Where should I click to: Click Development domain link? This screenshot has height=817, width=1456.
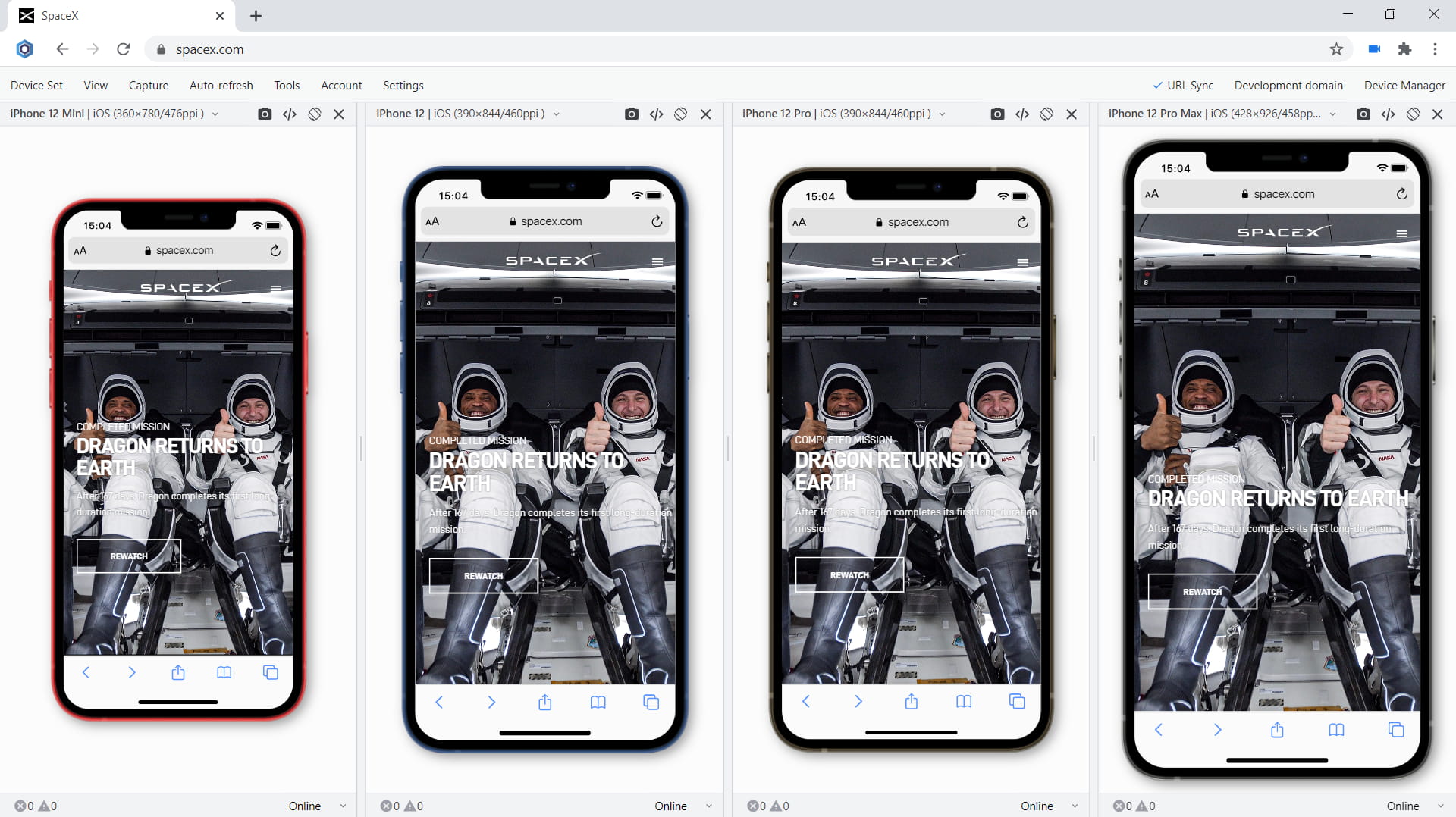point(1288,86)
